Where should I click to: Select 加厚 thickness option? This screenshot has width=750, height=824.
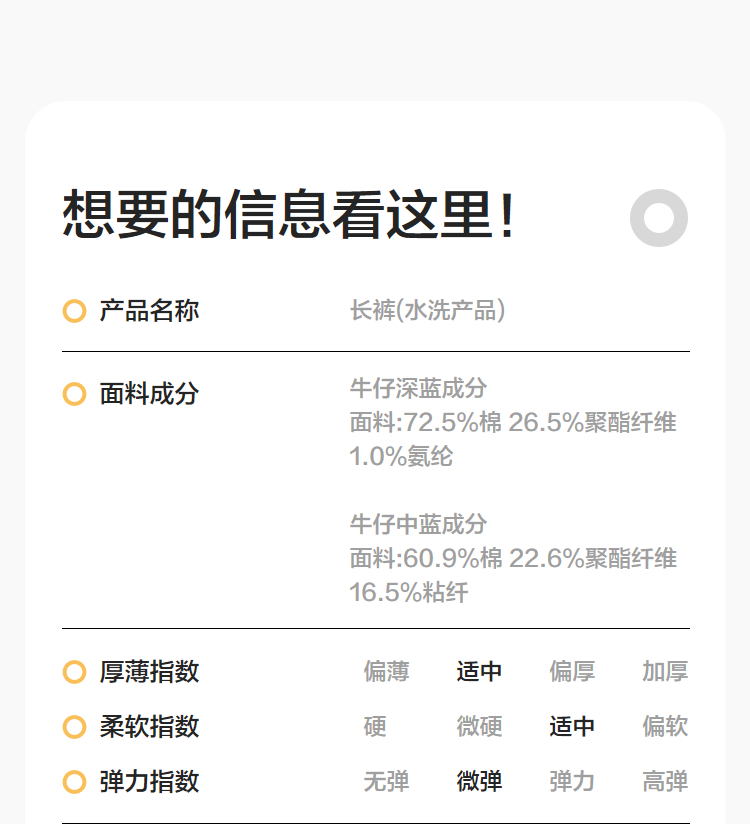point(665,672)
